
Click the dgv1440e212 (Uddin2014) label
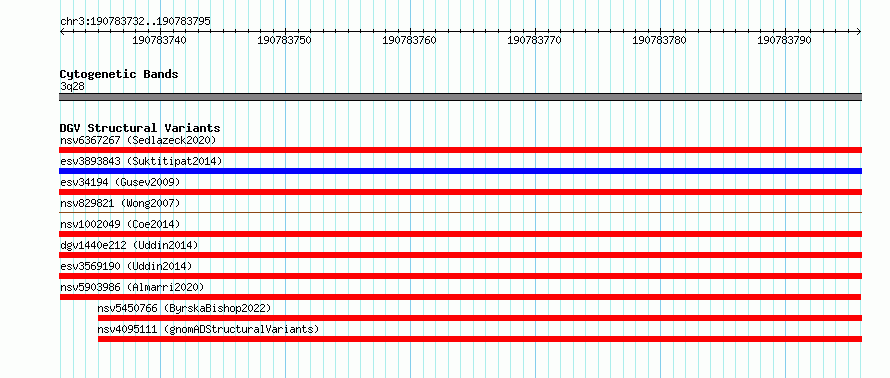[x=129, y=245]
